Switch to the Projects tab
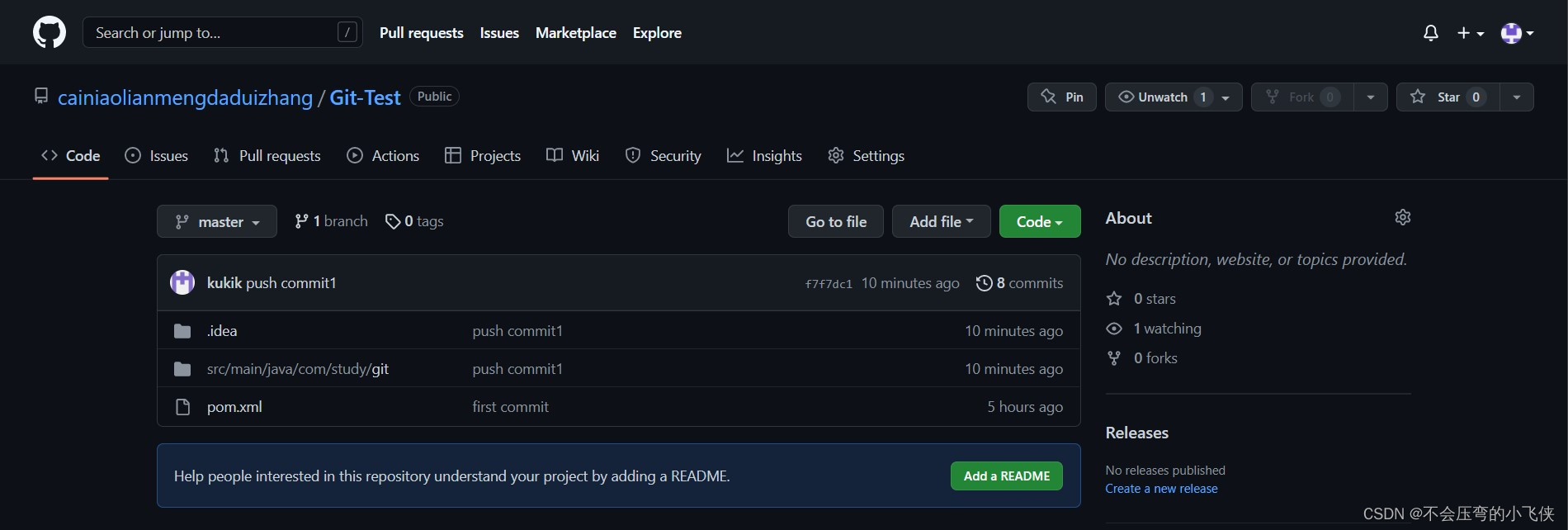This screenshot has height=530, width=1568. (x=483, y=155)
